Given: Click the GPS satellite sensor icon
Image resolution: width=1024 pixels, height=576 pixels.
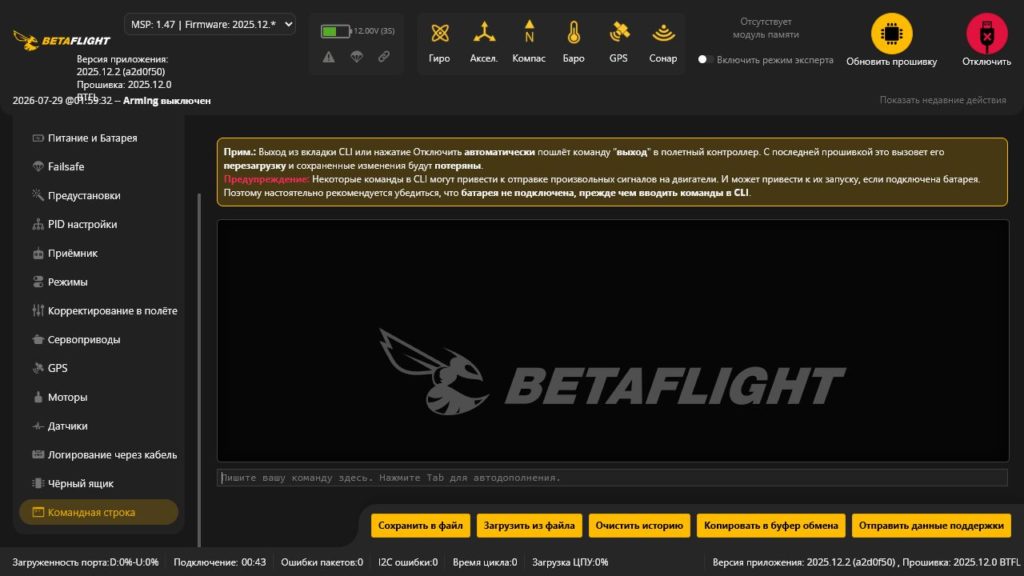Looking at the screenshot, I should click(x=618, y=33).
